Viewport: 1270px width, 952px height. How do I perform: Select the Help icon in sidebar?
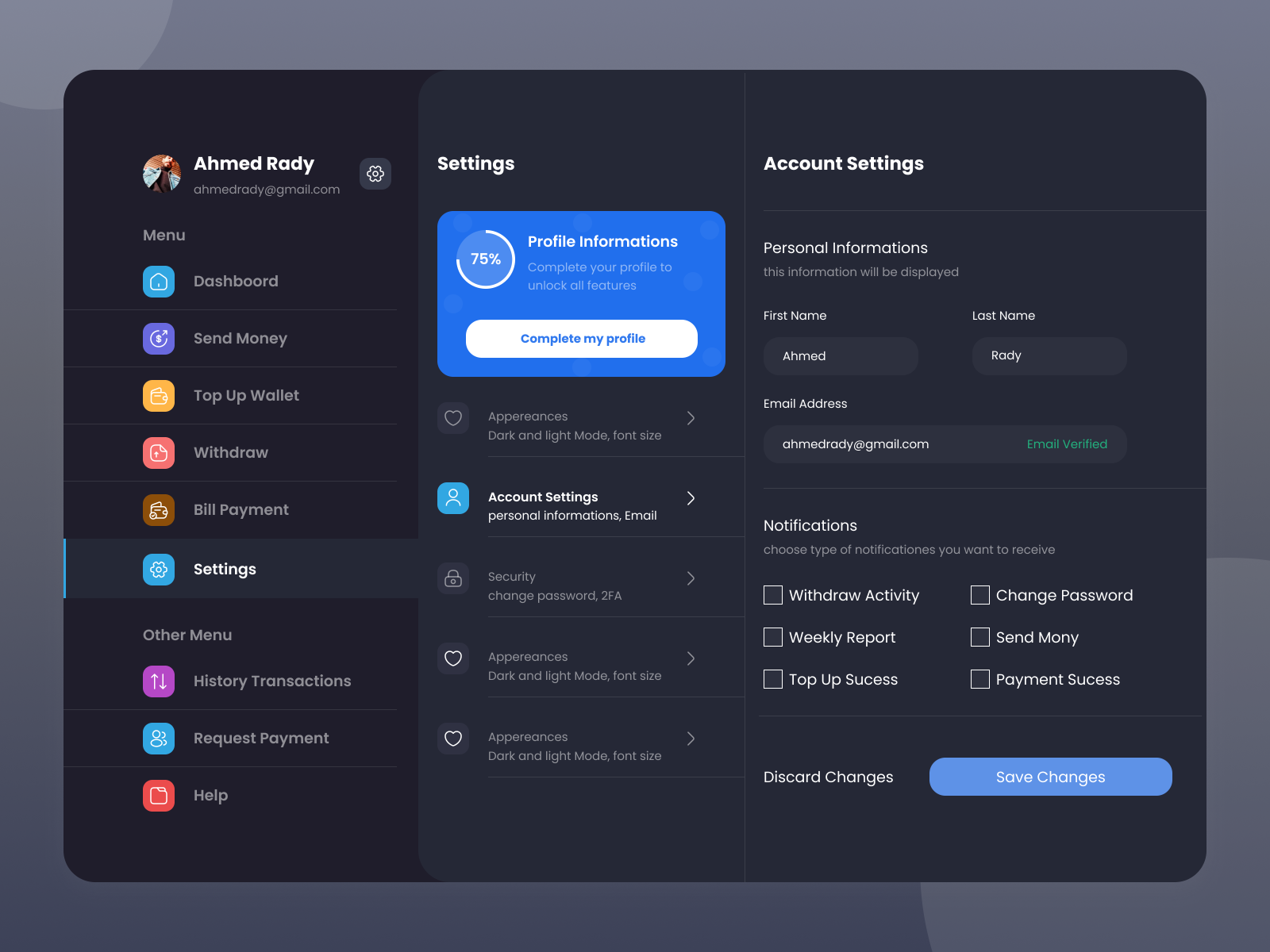(159, 795)
